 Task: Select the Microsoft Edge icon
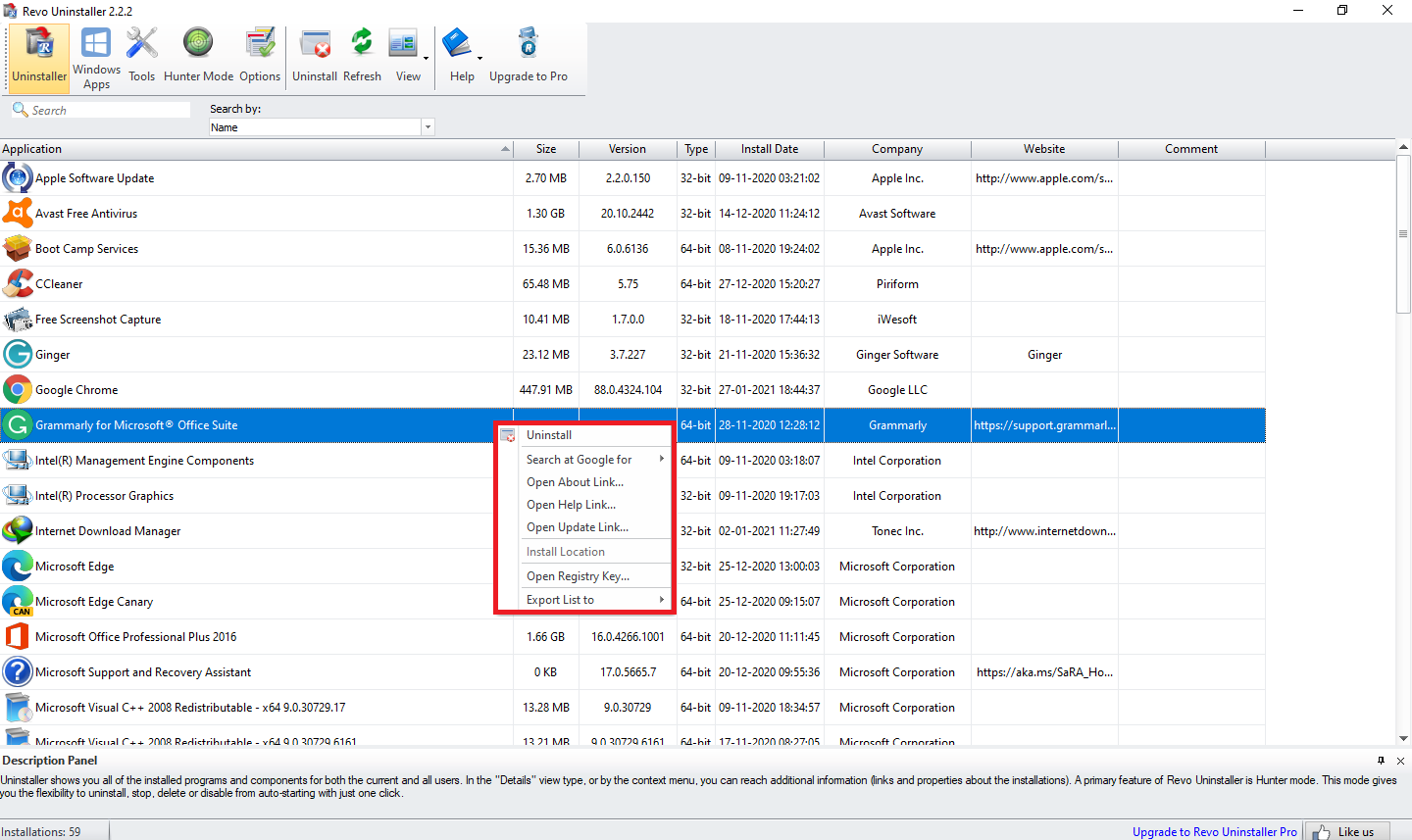point(17,567)
